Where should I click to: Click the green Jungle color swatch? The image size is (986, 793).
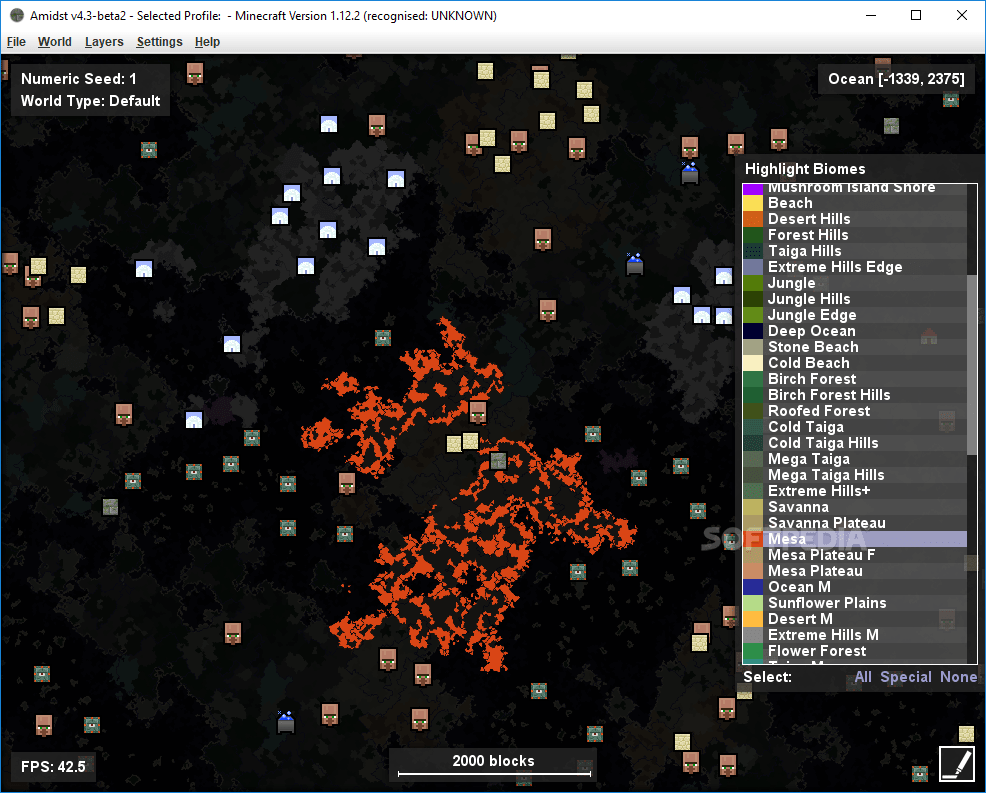click(753, 283)
